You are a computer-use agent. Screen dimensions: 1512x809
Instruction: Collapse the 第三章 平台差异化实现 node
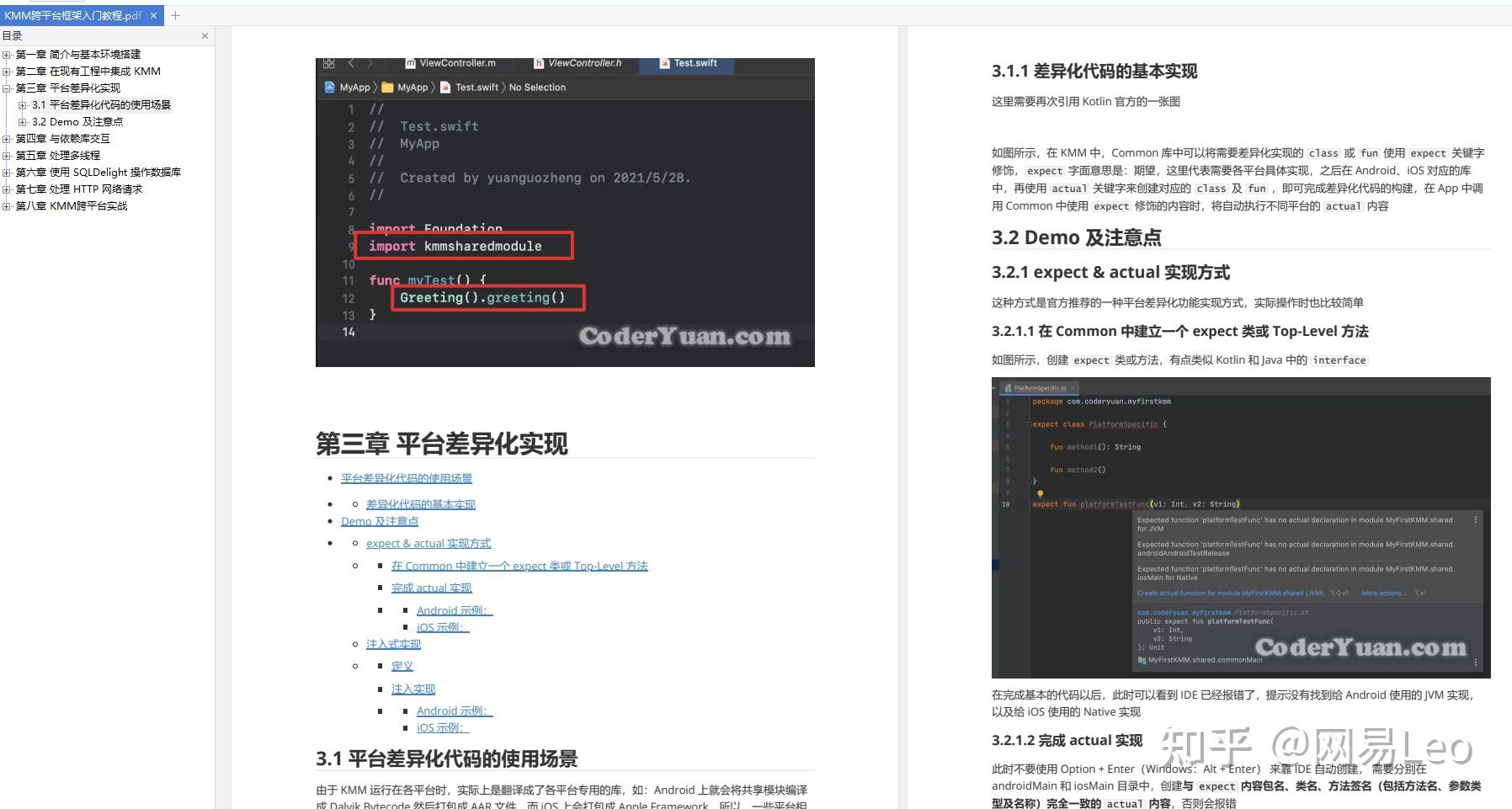point(7,88)
